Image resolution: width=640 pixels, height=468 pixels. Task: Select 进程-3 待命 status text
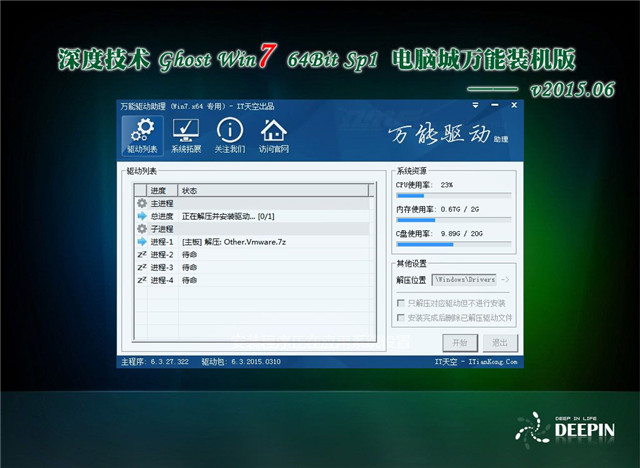pyautogui.click(x=189, y=267)
